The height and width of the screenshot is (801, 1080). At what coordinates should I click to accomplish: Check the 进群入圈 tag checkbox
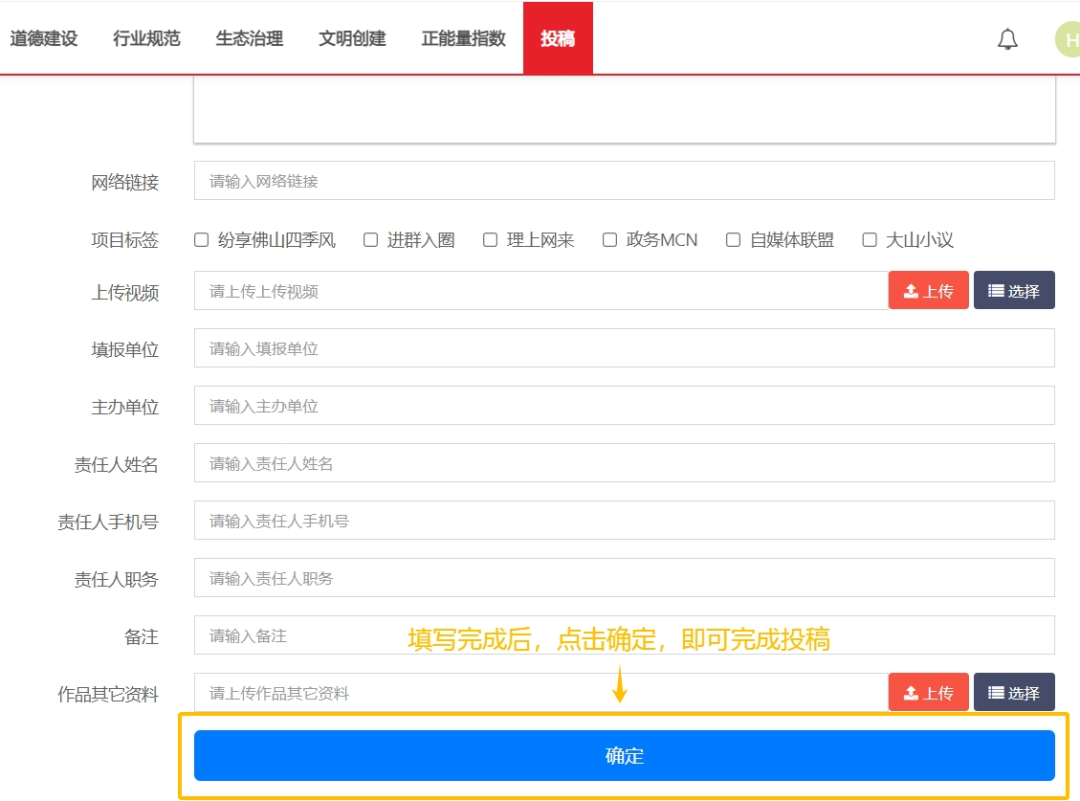pos(371,240)
